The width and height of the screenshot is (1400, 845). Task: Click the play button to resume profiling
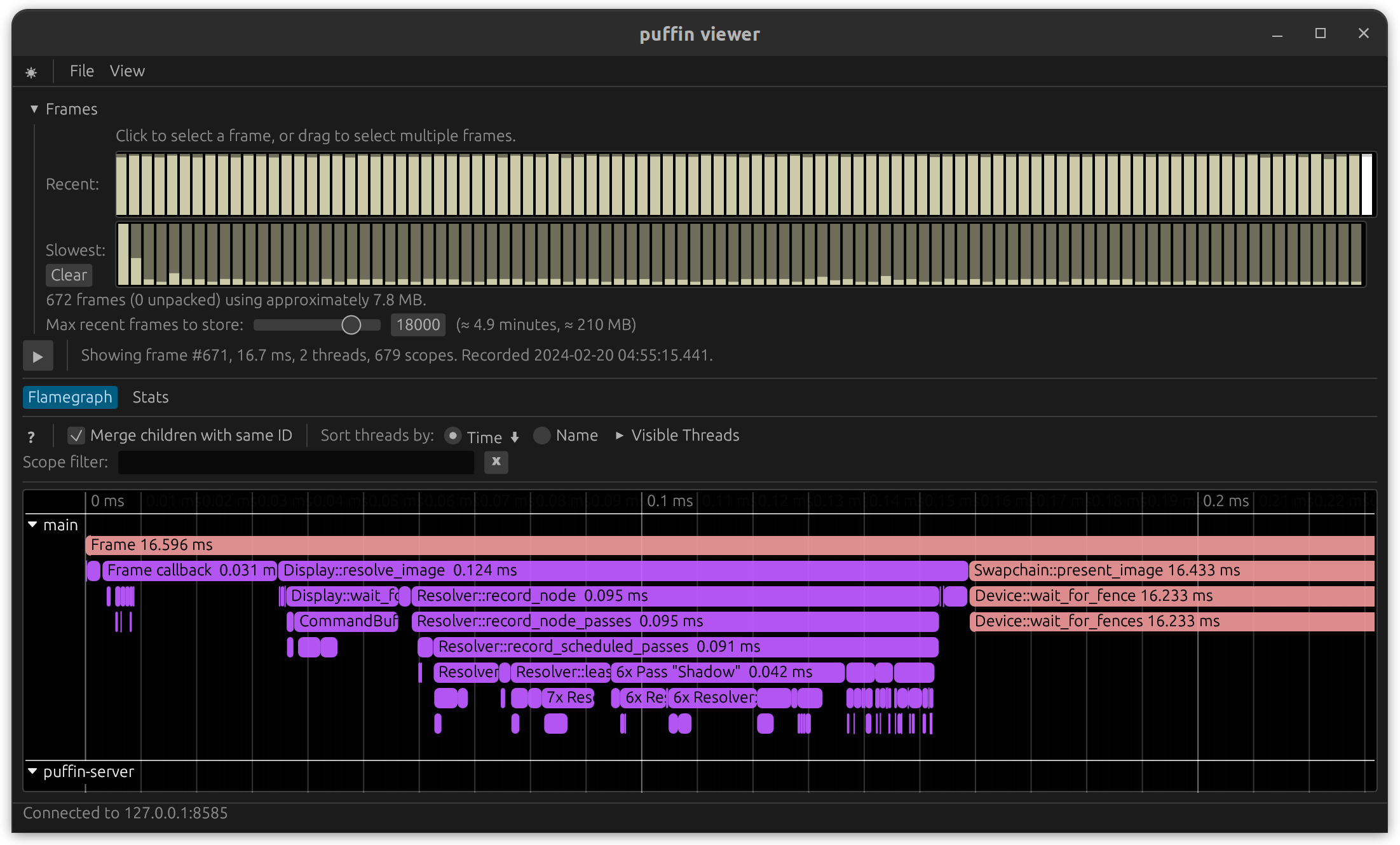click(x=37, y=355)
